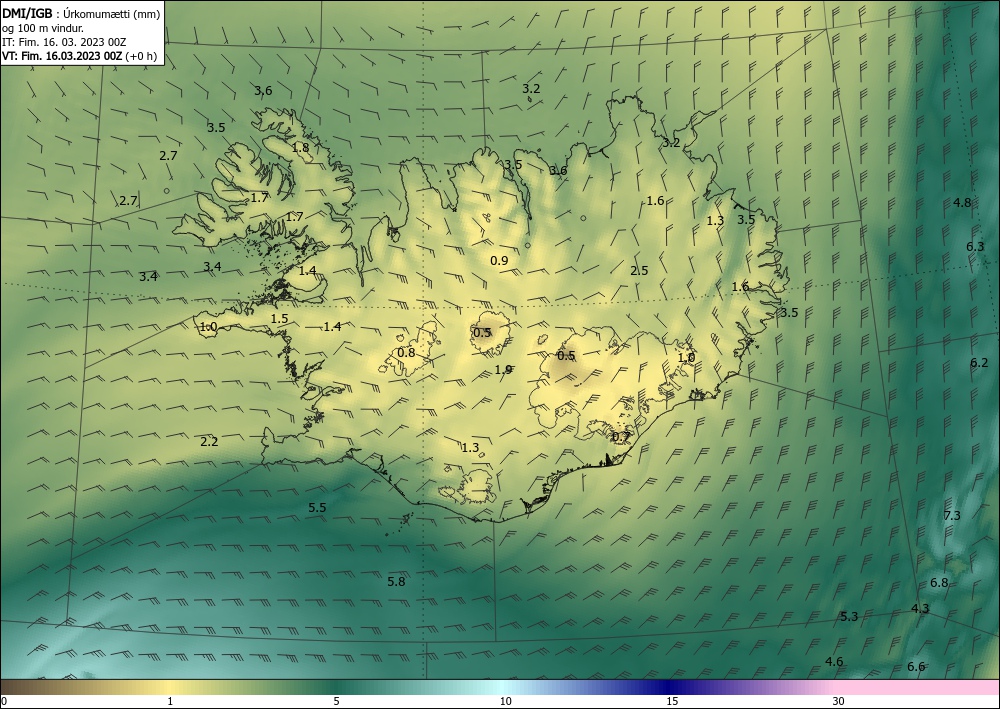Click the '10' label on the color scale
The image size is (1000, 709).
505,702
